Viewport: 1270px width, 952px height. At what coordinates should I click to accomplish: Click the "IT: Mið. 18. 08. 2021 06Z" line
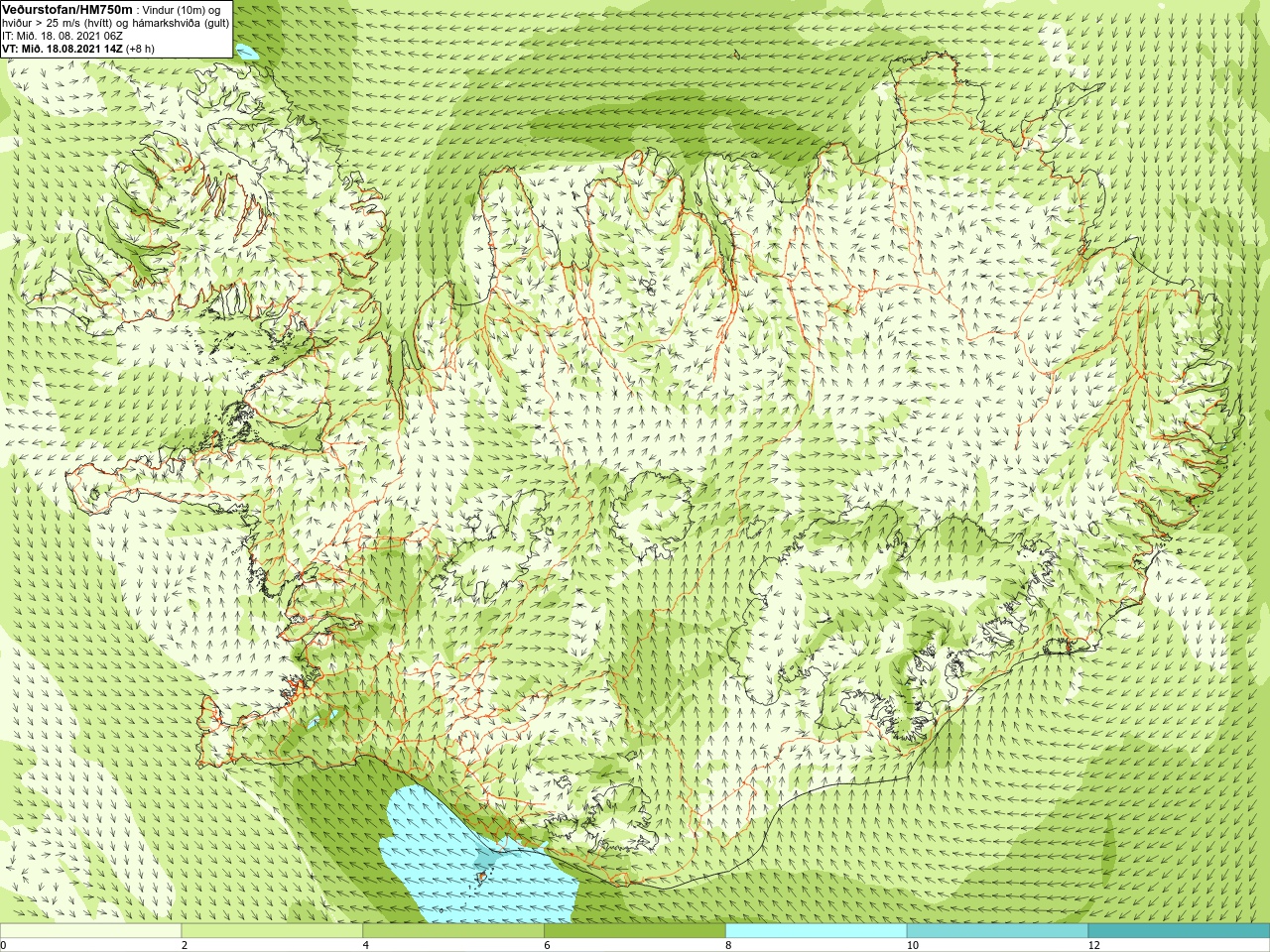pyautogui.click(x=63, y=35)
